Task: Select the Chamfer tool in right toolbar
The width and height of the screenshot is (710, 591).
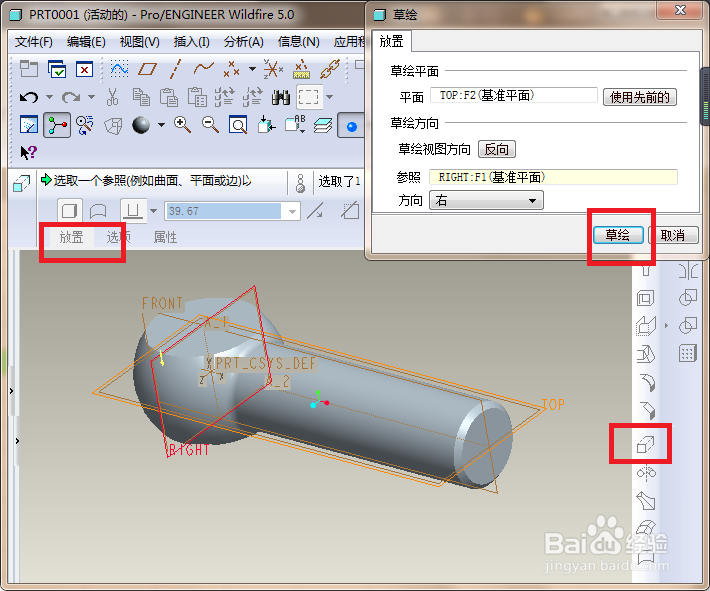Action: click(x=647, y=411)
